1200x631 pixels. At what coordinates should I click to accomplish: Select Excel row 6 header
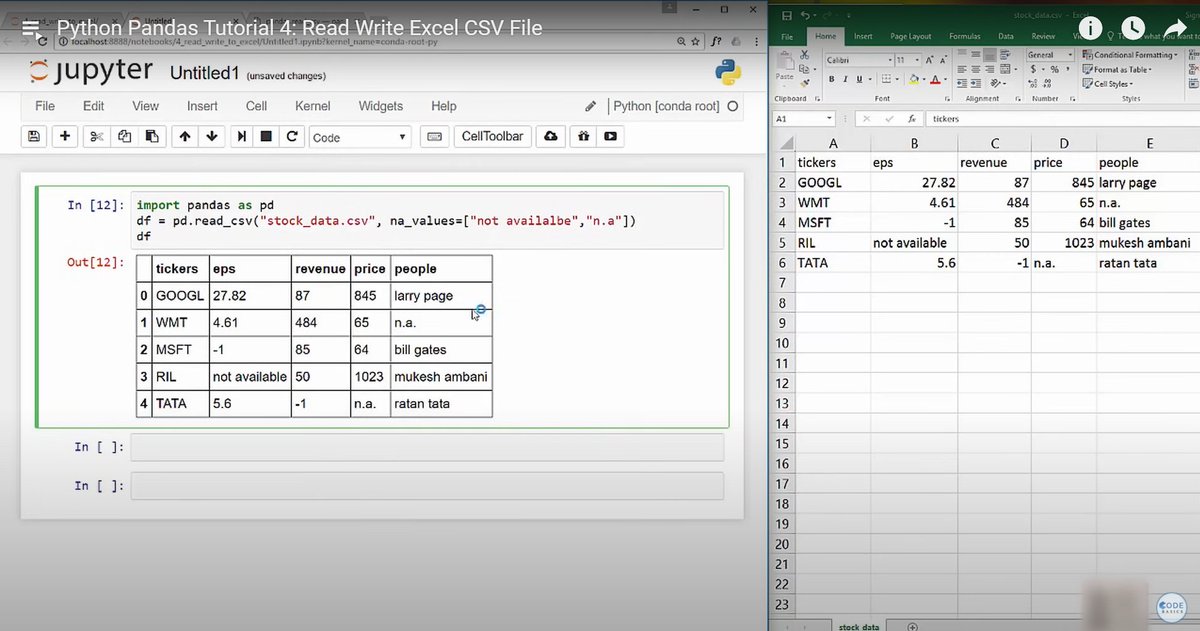(x=782, y=262)
